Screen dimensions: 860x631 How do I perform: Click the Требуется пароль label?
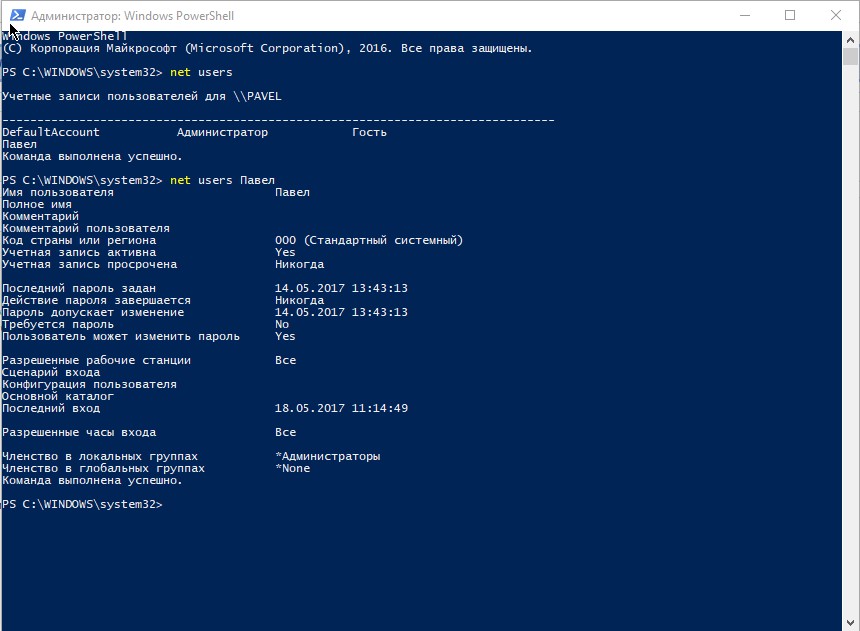pyautogui.click(x=58, y=324)
